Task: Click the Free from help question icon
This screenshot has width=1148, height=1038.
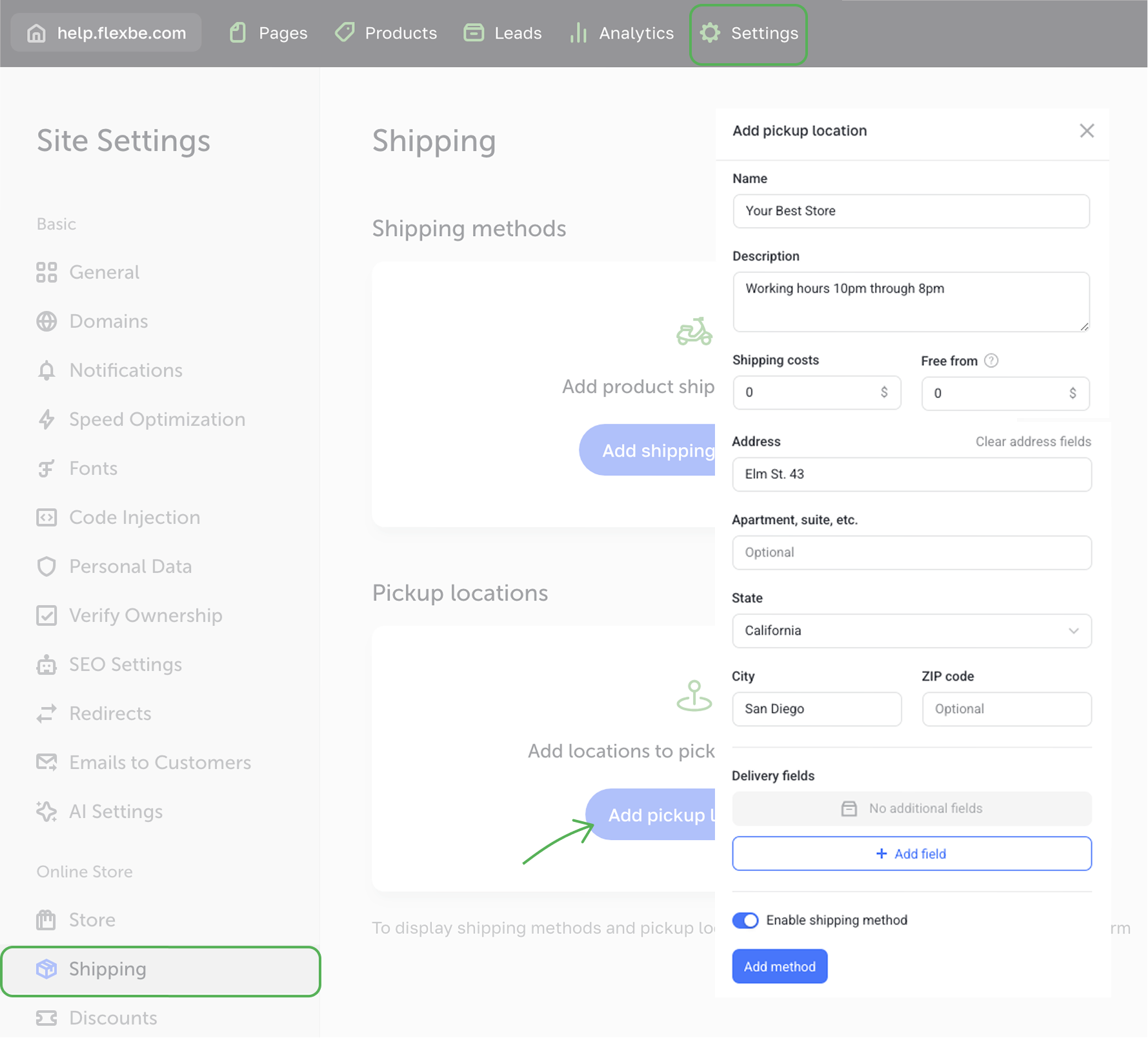Action: [991, 361]
